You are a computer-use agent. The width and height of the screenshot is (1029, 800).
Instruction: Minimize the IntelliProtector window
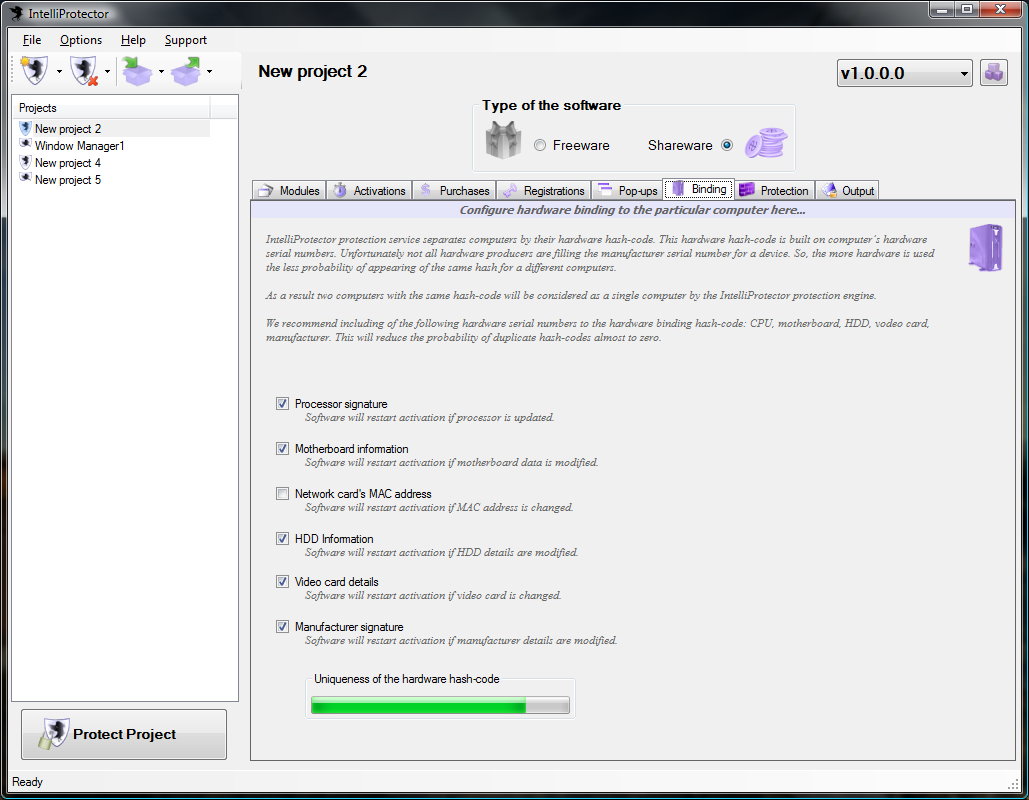click(x=943, y=9)
